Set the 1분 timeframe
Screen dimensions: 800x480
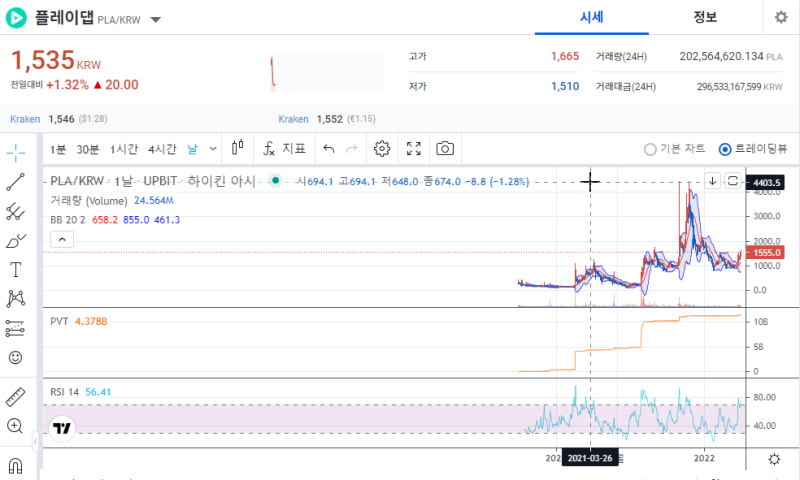coord(58,149)
